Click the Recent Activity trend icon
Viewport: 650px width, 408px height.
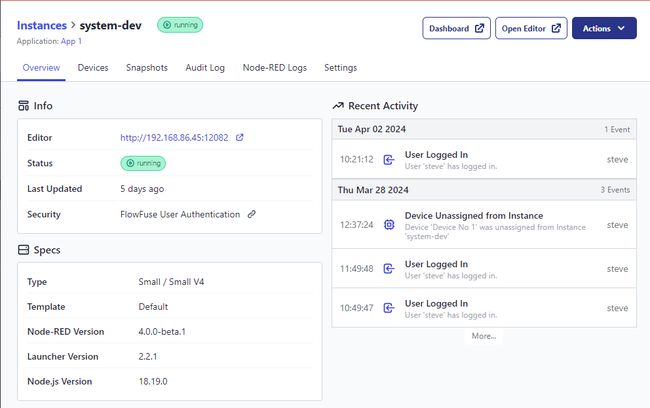pos(338,106)
